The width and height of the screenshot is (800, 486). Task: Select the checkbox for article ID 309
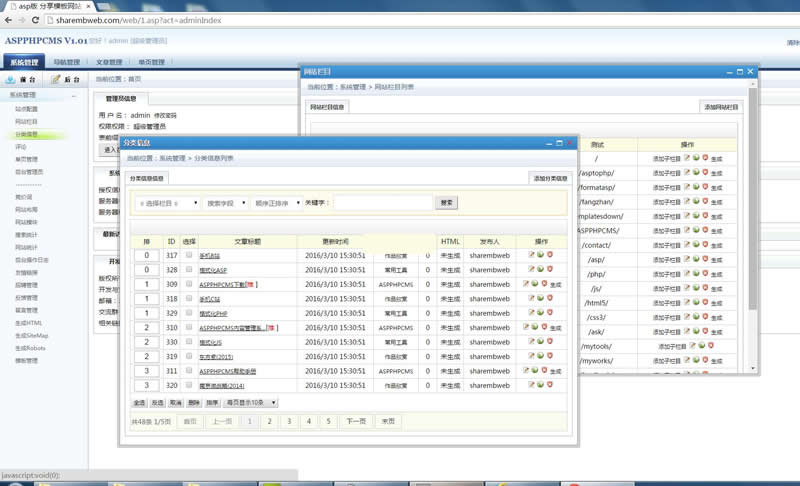tap(189, 285)
